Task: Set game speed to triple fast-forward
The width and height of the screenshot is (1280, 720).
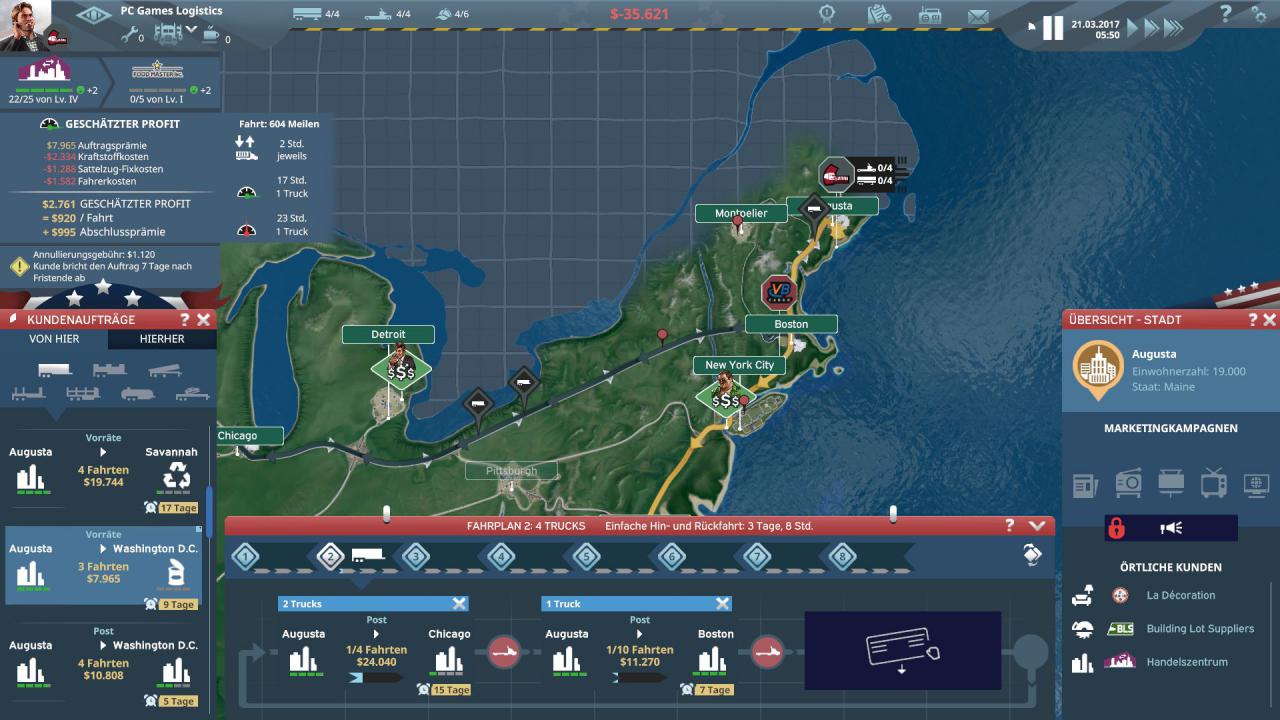Action: [1173, 28]
